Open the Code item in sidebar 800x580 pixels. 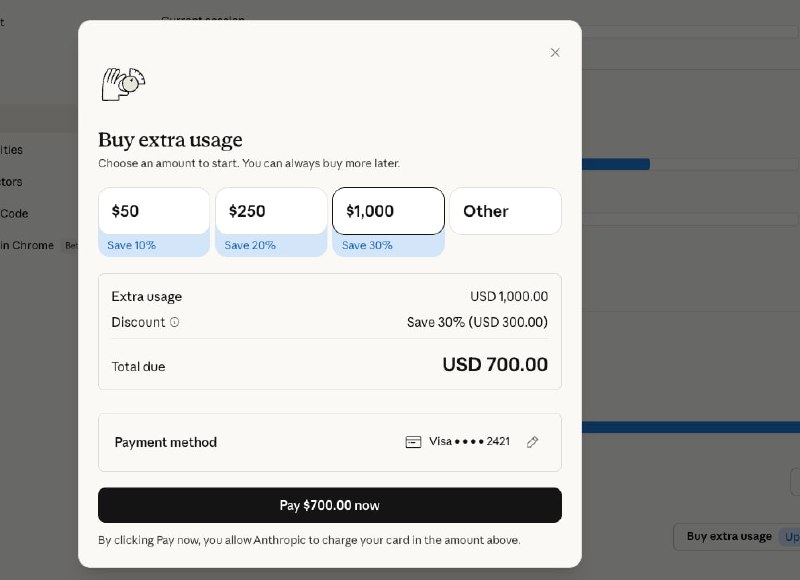click(x=14, y=213)
